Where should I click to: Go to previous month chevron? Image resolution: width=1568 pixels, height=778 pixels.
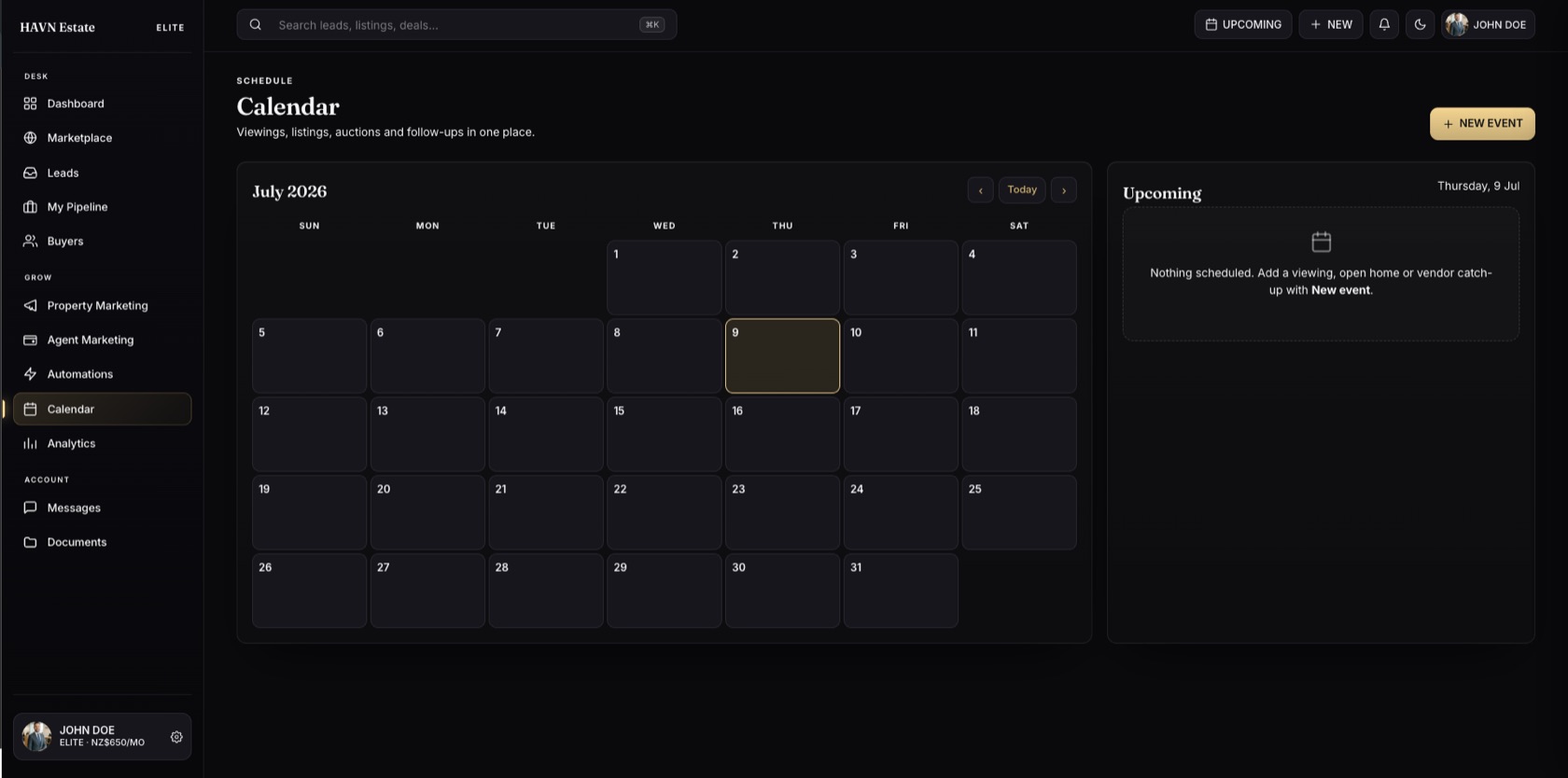pyautogui.click(x=980, y=190)
